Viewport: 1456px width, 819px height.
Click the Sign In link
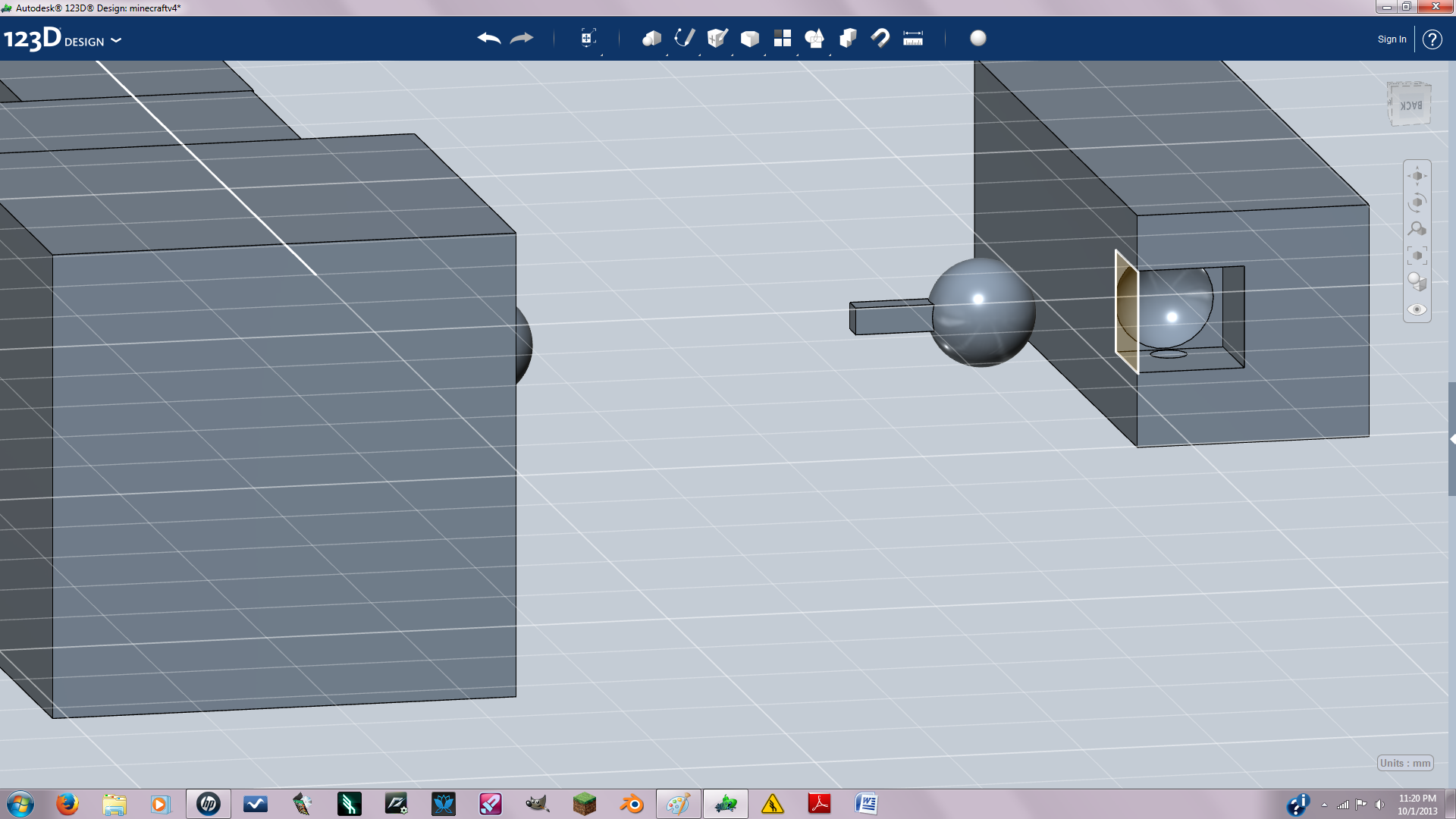tap(1392, 39)
